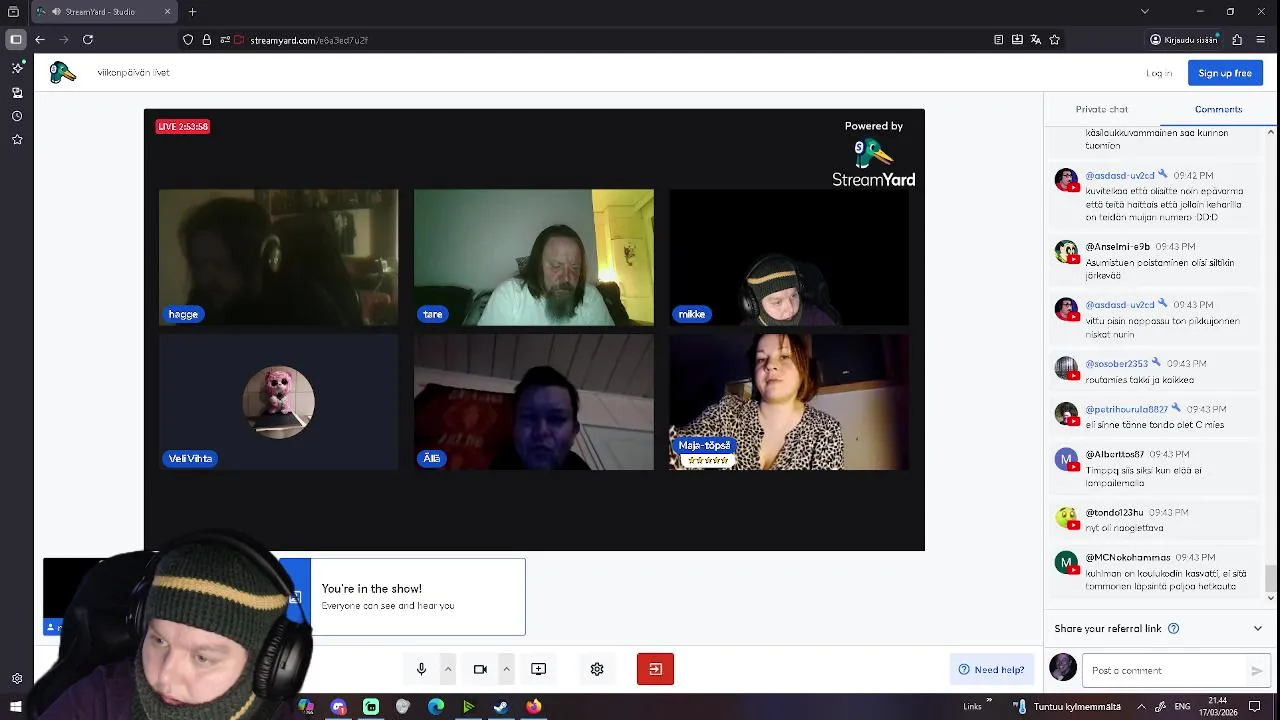
Task: Expand the Share your referral link section
Action: 1258,629
